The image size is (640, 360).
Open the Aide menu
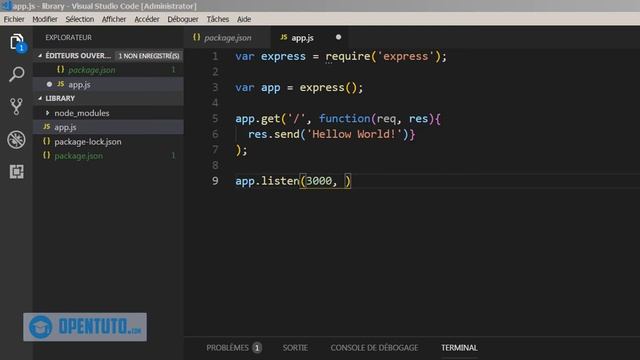click(244, 19)
